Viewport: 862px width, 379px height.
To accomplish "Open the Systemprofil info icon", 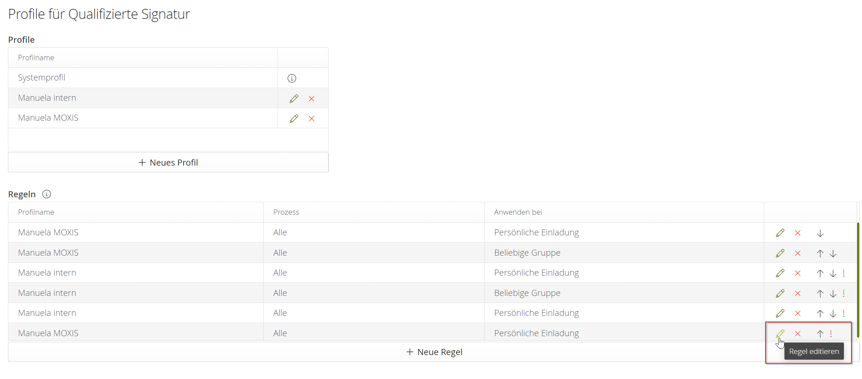I will point(292,79).
